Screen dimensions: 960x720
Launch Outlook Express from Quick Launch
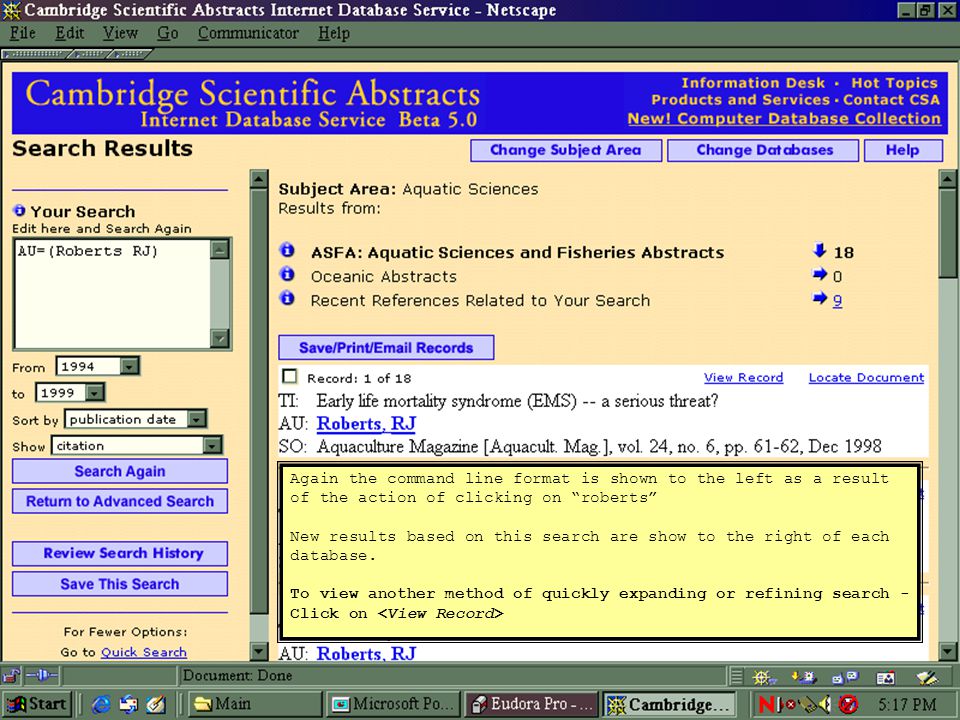[x=129, y=704]
